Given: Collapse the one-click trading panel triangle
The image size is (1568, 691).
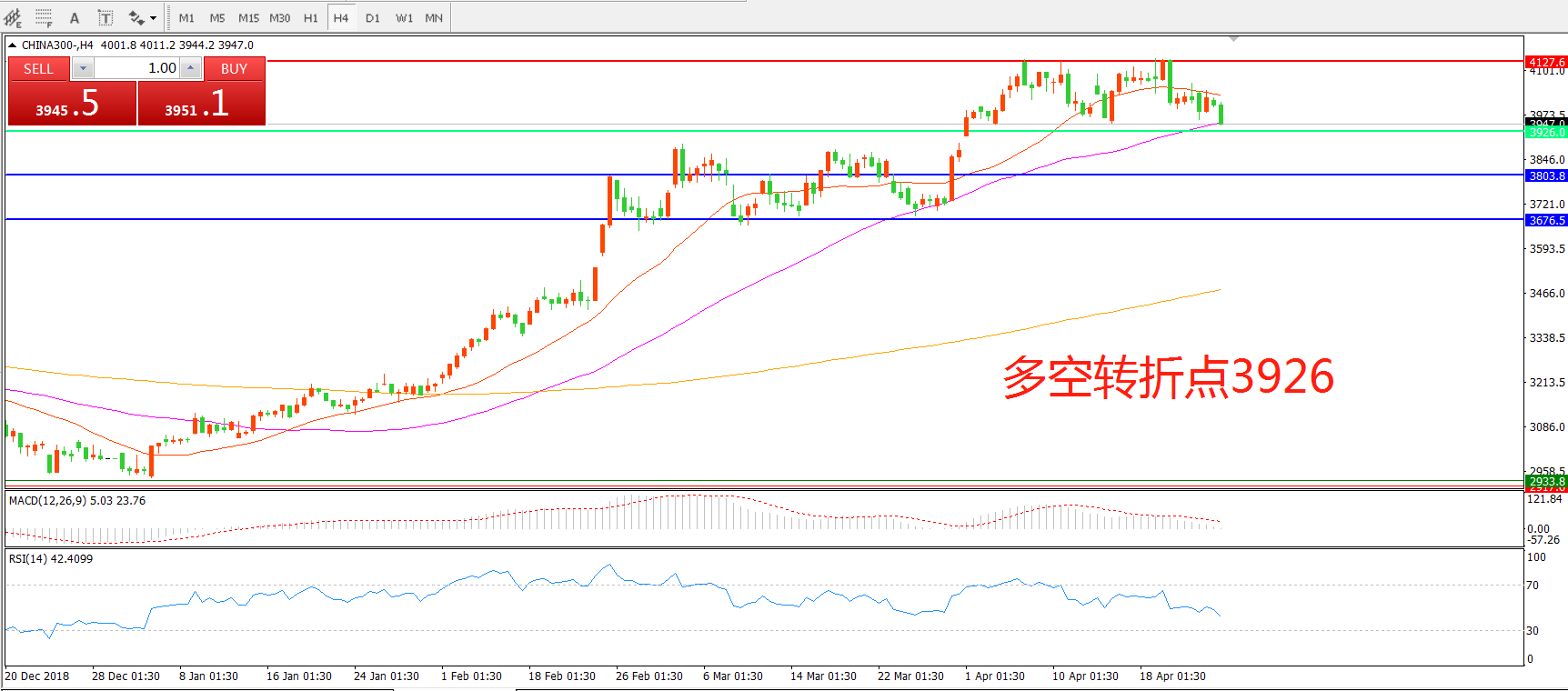Looking at the screenshot, I should point(13,45).
